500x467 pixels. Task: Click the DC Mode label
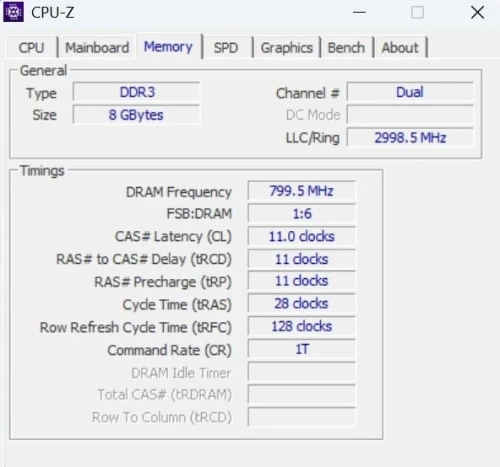coord(313,115)
